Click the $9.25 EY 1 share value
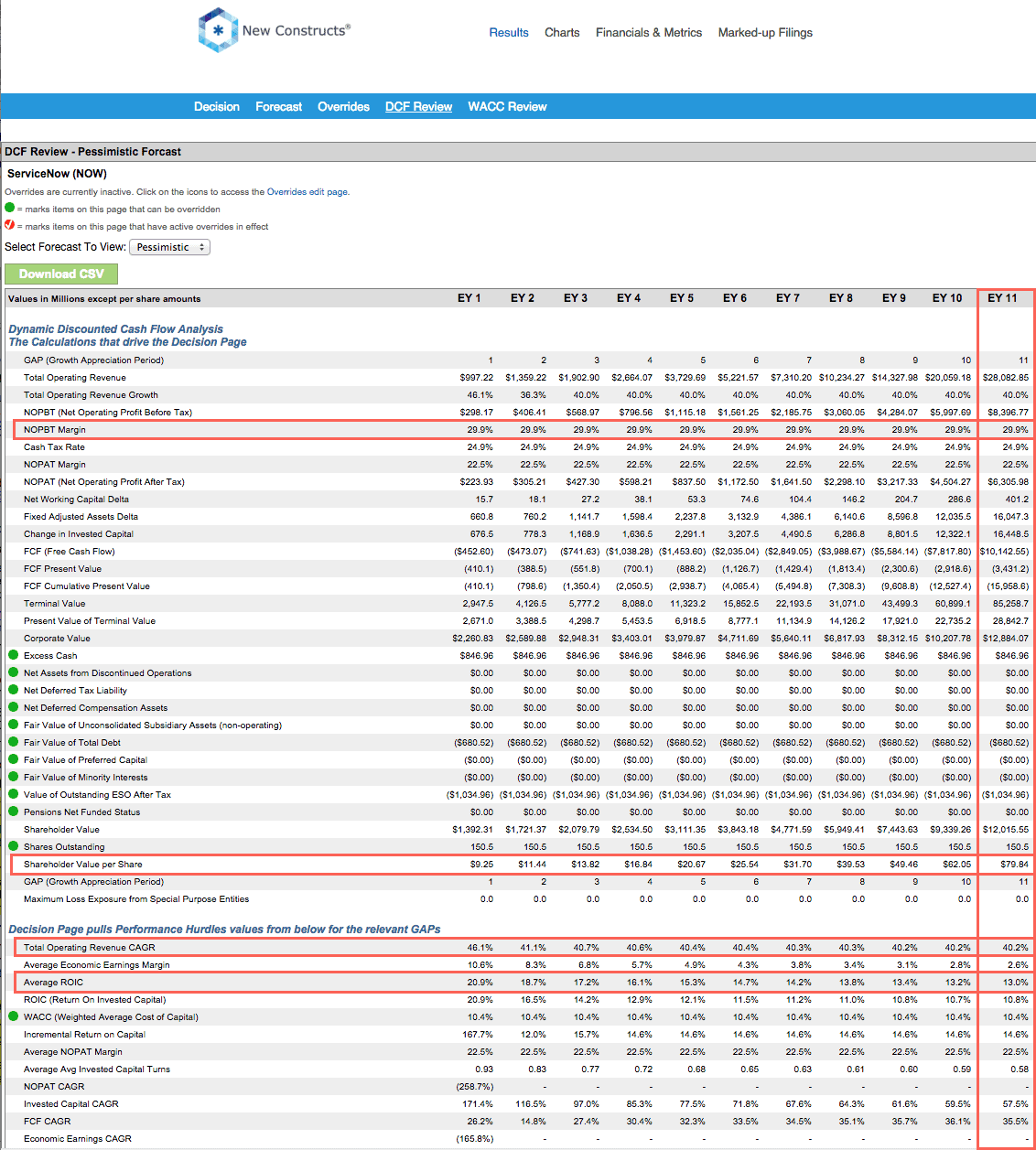 pyautogui.click(x=481, y=864)
